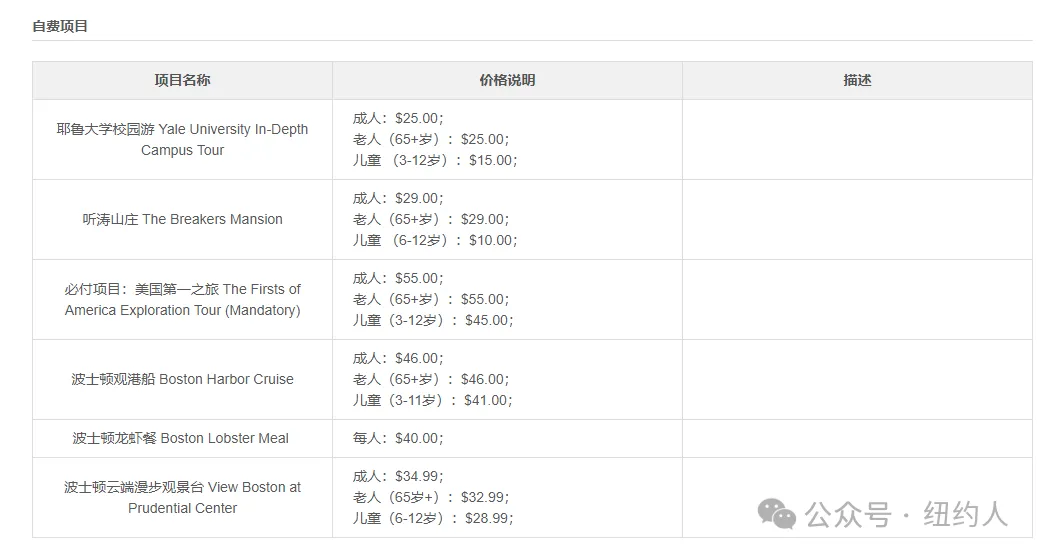Viewport: 1042px width, 557px height.
Task: Click the 公众号 · 纽约人 watermark text
Action: point(906,514)
